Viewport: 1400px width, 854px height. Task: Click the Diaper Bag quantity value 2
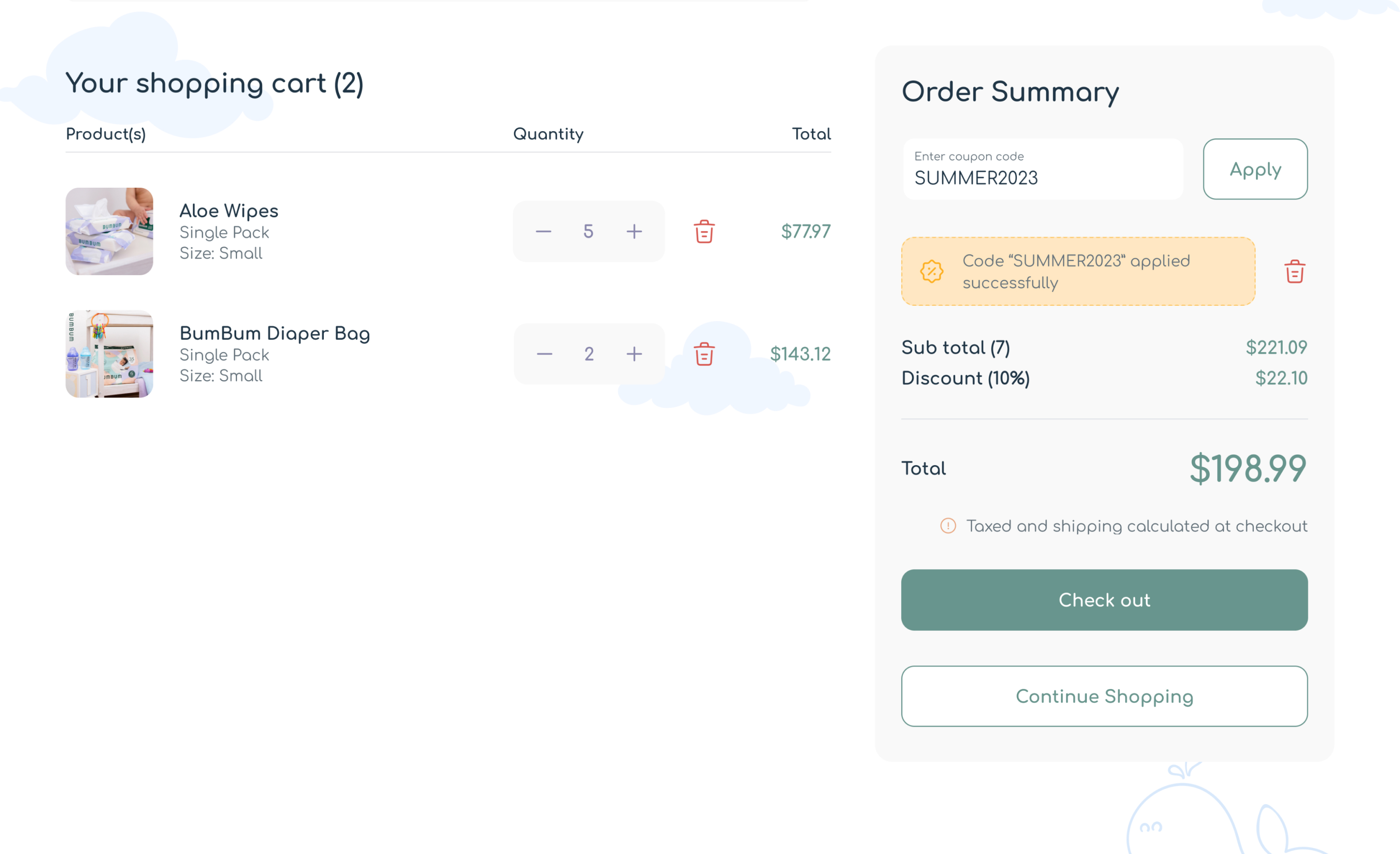(x=588, y=354)
